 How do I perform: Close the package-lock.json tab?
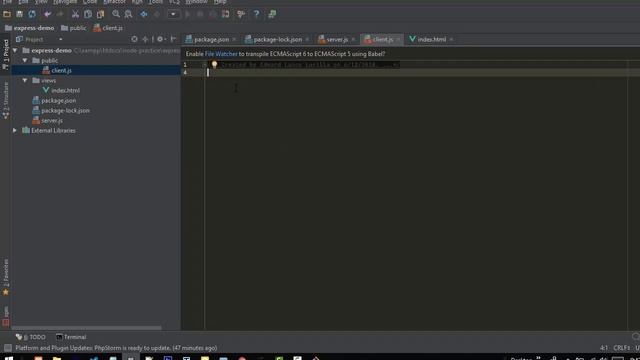(x=307, y=40)
